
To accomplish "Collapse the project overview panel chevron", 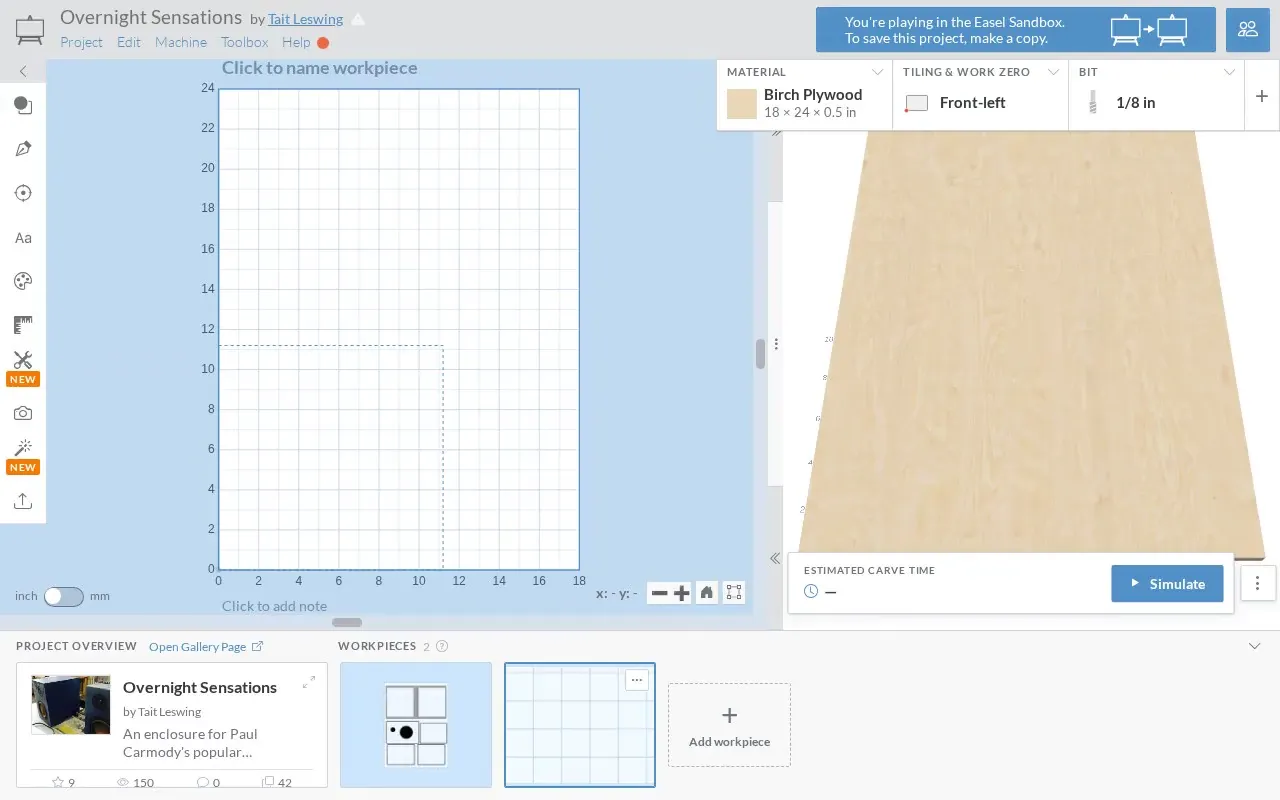I will [x=1255, y=647].
